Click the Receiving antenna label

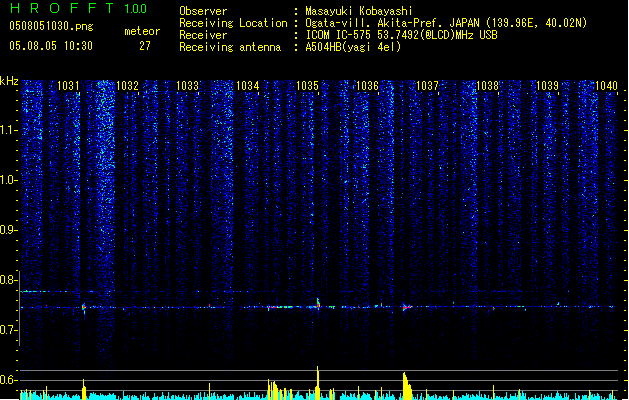(230, 47)
